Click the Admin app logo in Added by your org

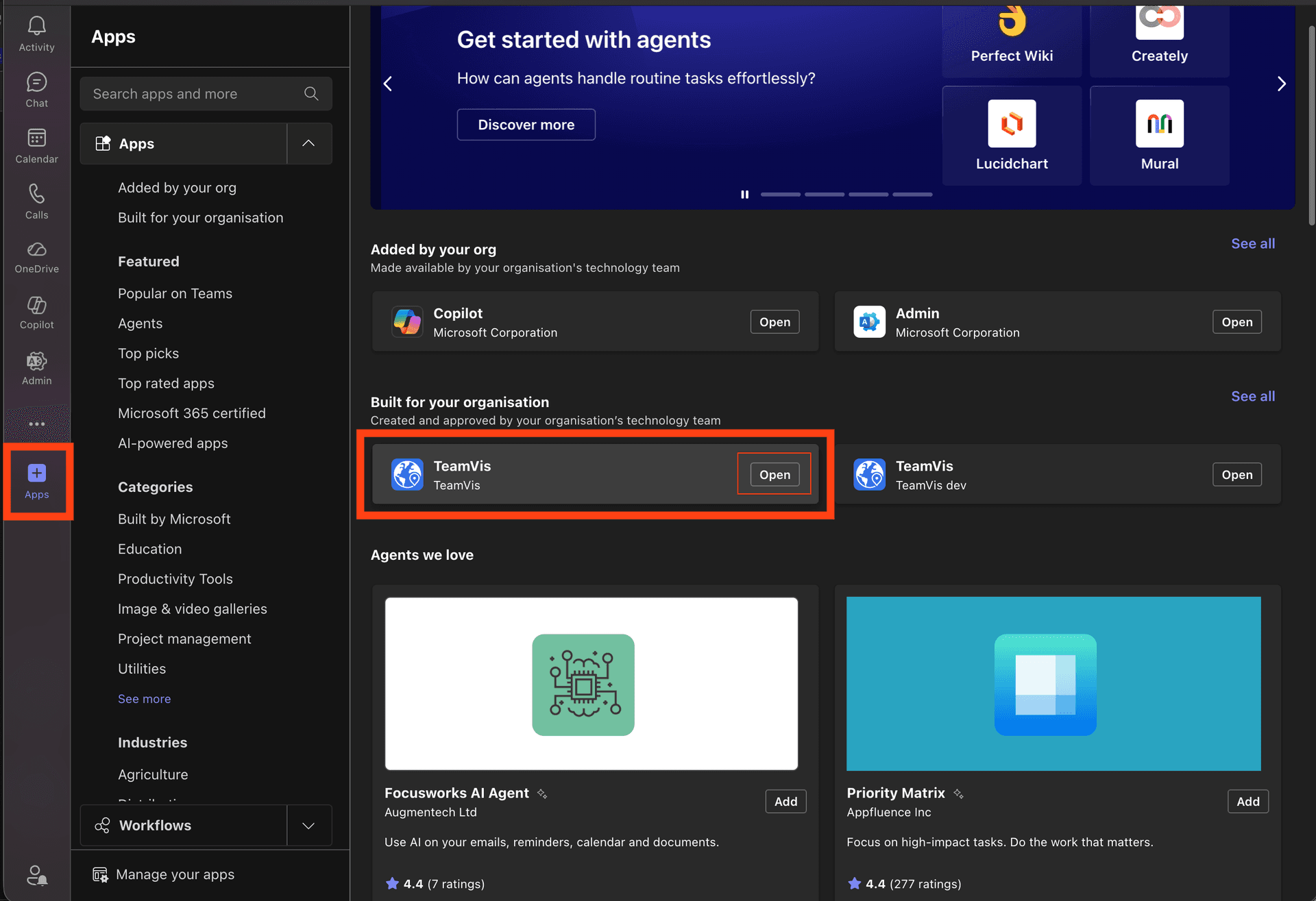point(869,321)
